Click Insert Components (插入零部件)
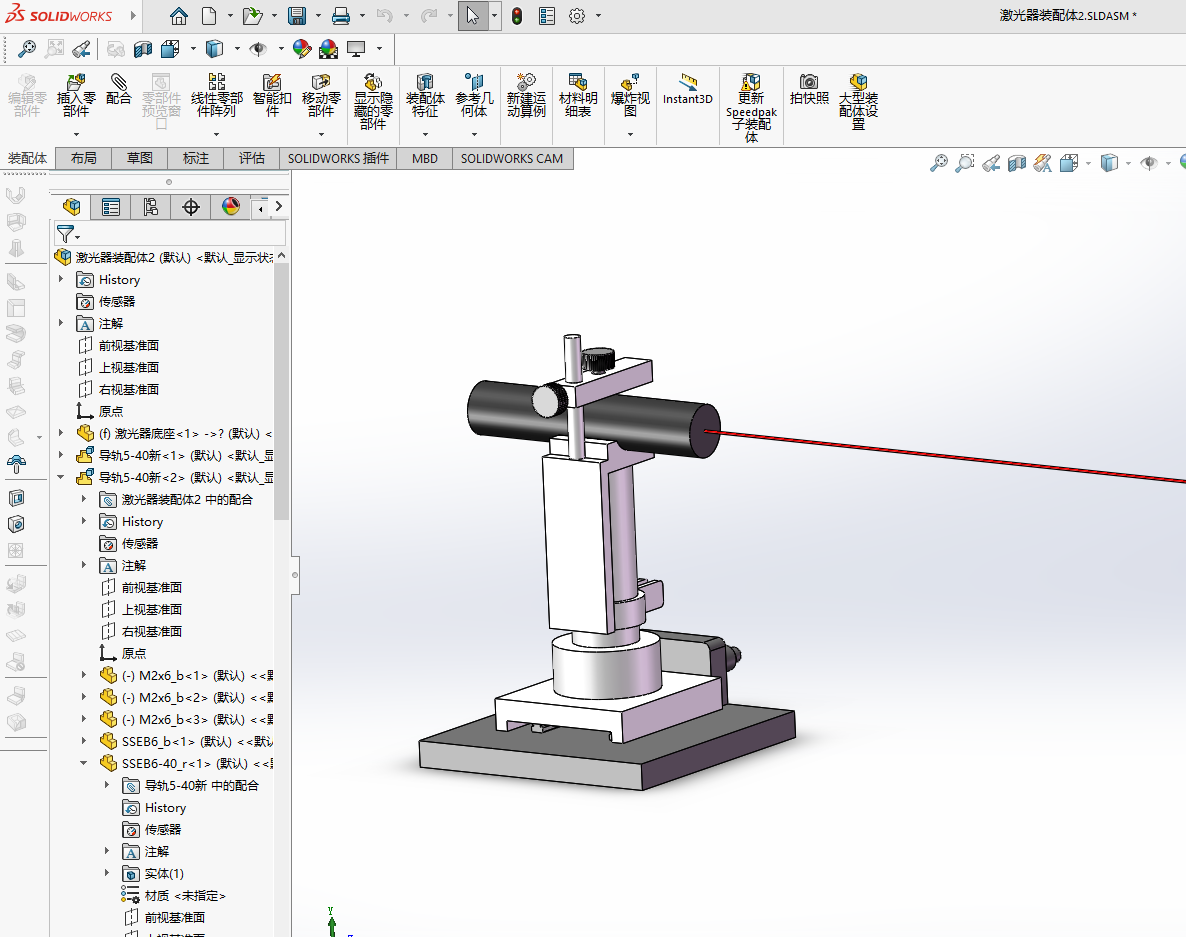The height and width of the screenshot is (937, 1186). pos(76,95)
